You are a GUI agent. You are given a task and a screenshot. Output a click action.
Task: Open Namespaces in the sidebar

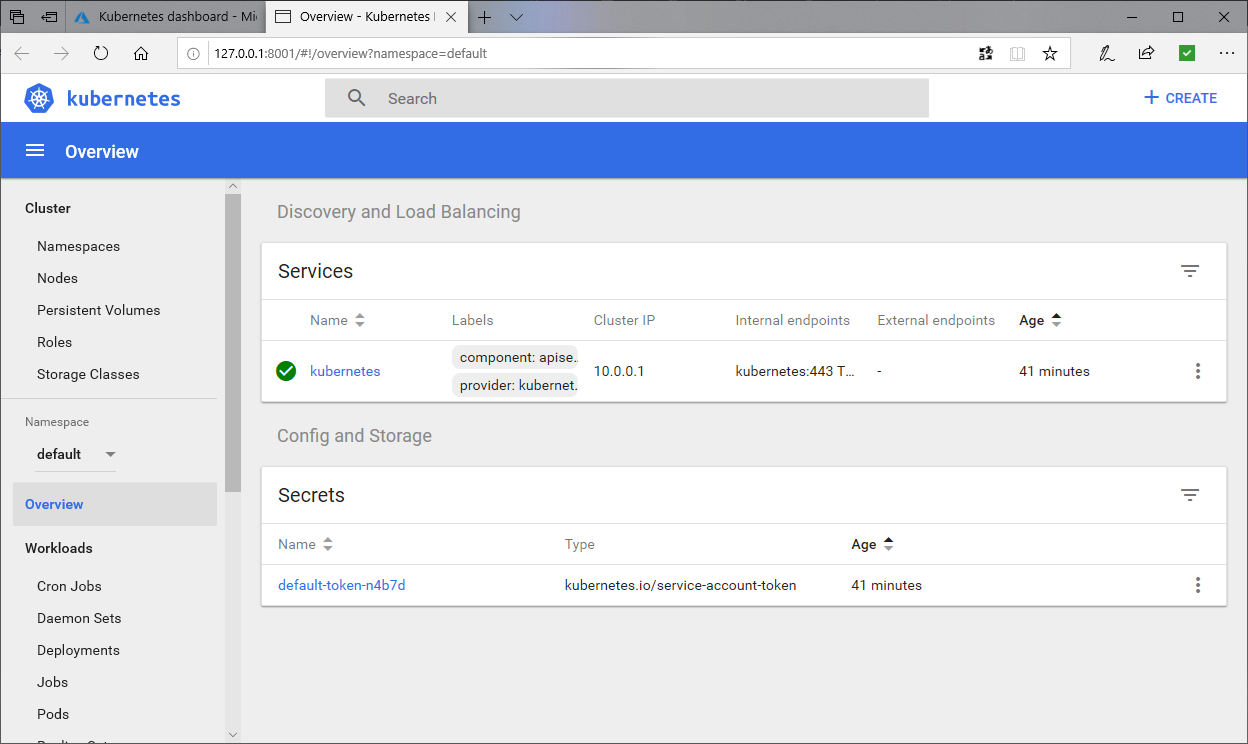coord(78,246)
